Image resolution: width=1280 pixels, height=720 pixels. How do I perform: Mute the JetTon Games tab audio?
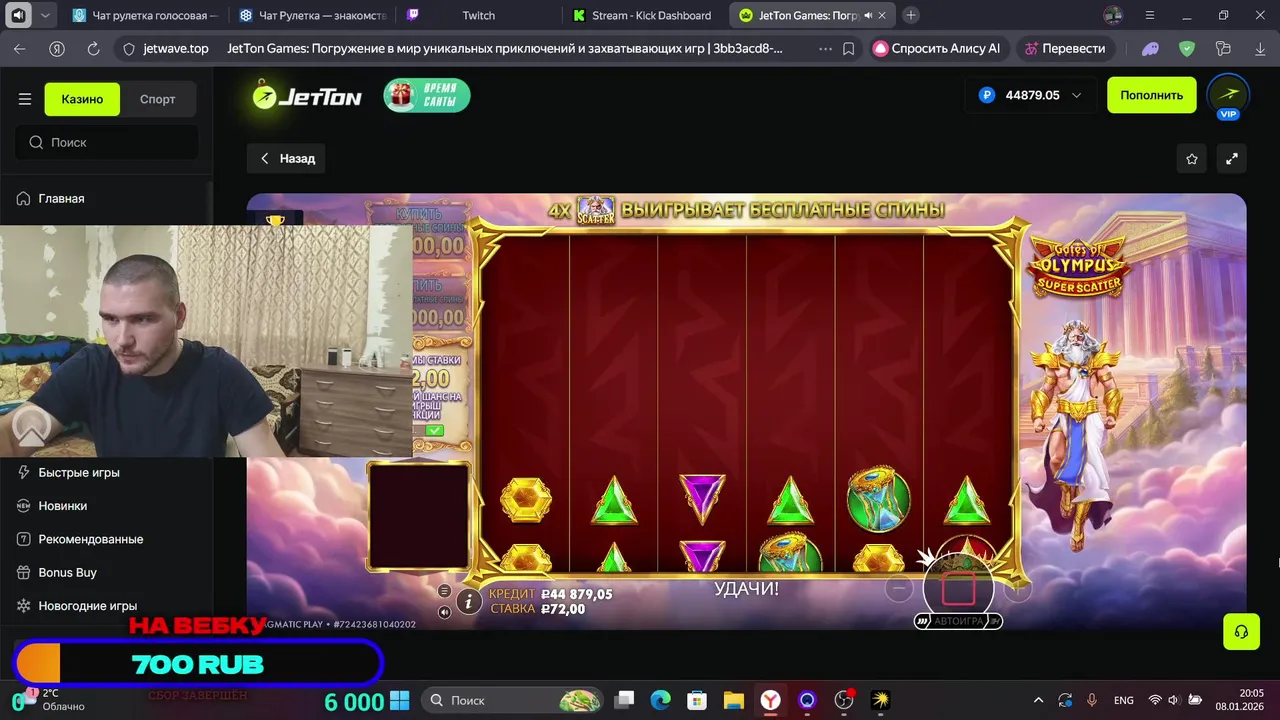pyautogui.click(x=867, y=15)
